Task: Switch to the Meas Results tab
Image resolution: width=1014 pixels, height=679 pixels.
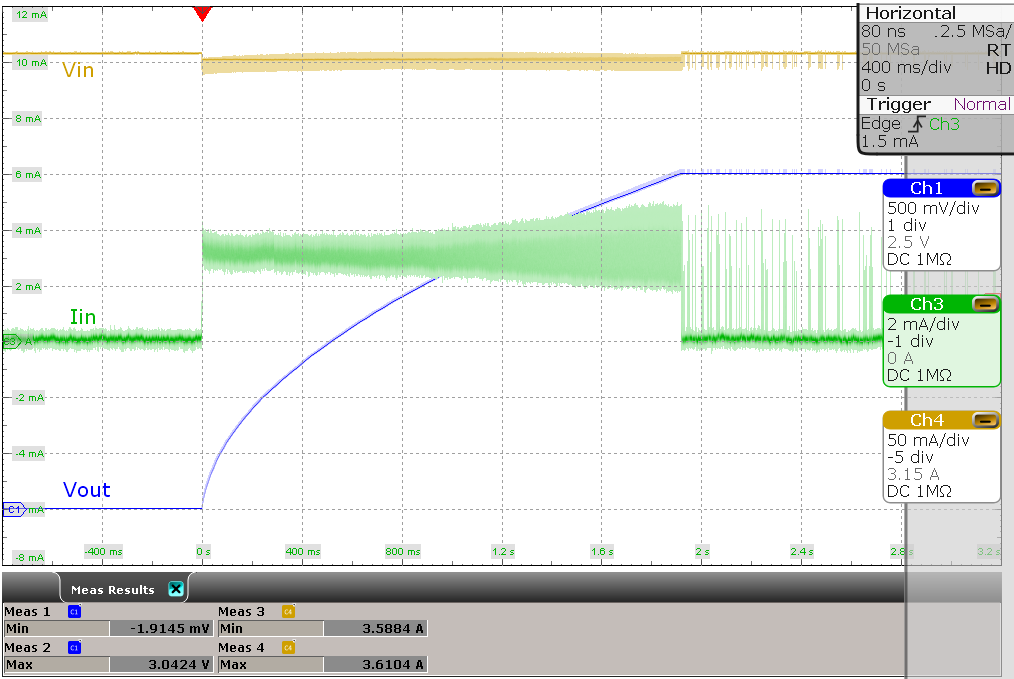Action: click(113, 588)
